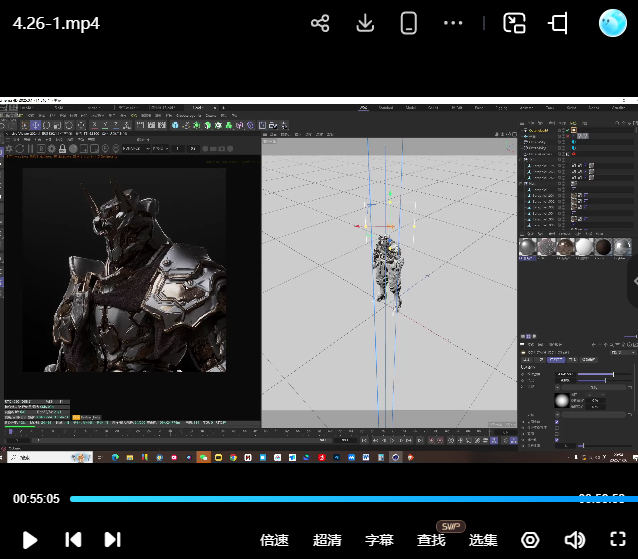
Task: Click 查找 to search in the video
Action: click(431, 540)
